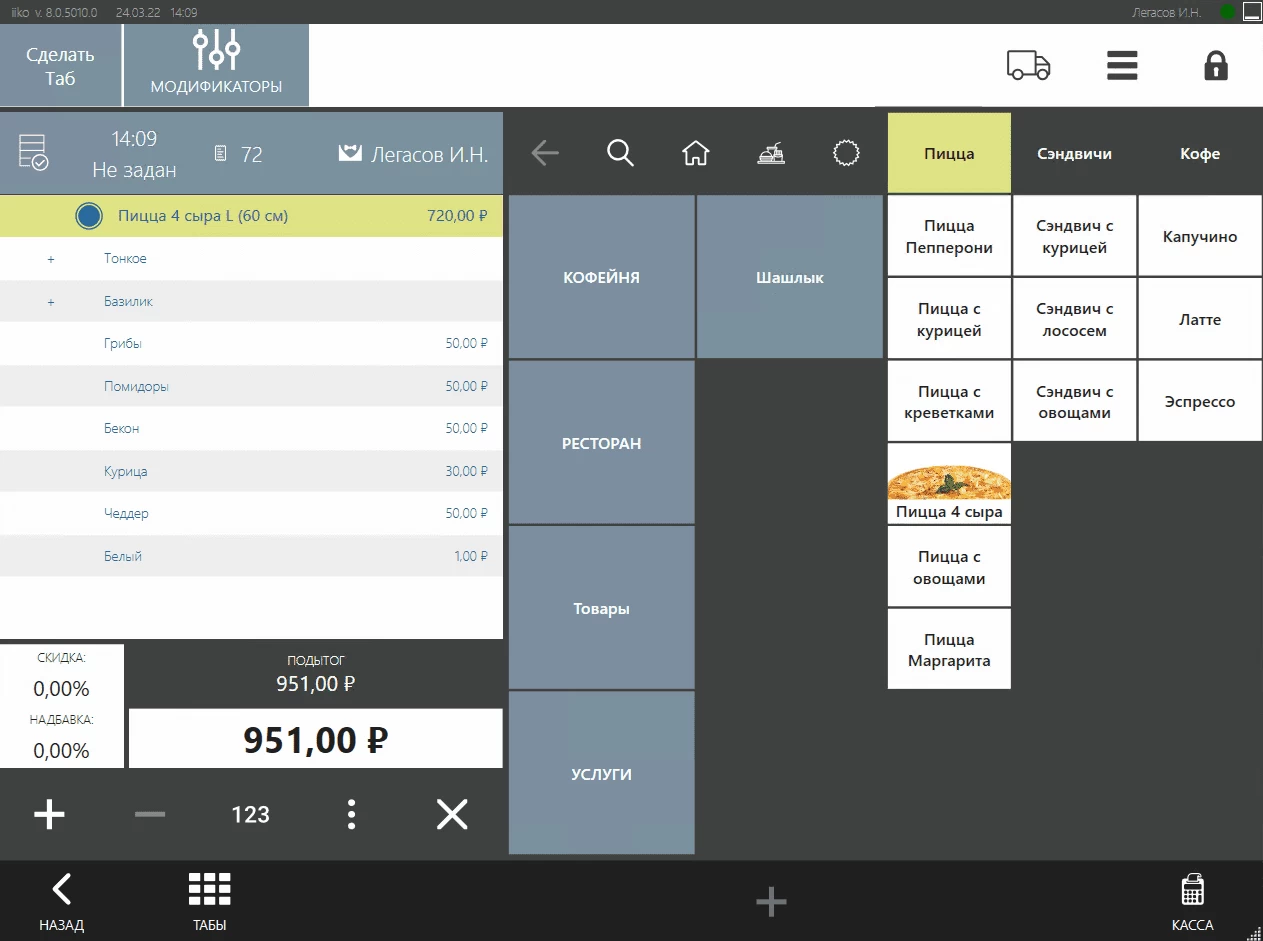
Task: Click the Скидка discount field
Action: (62, 676)
